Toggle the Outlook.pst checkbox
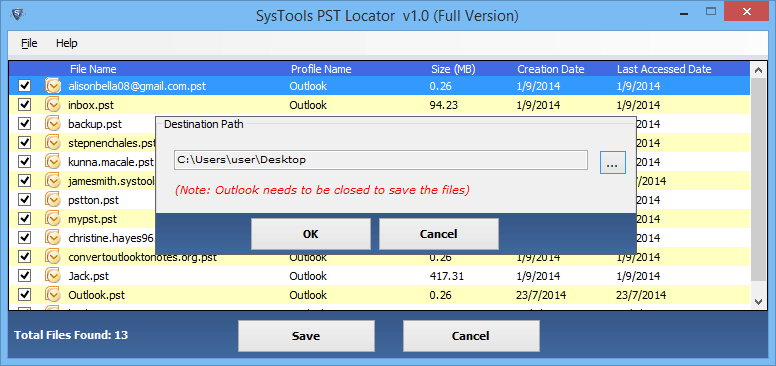This screenshot has height=366, width=776. [x=24, y=295]
